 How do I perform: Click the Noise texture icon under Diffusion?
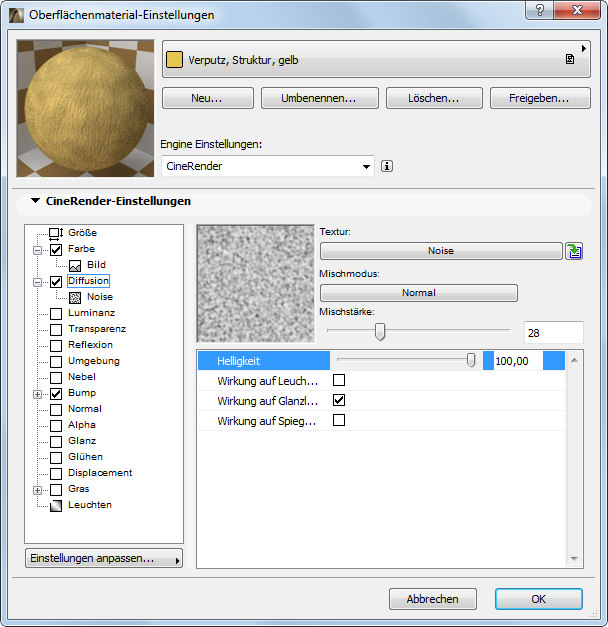point(75,298)
